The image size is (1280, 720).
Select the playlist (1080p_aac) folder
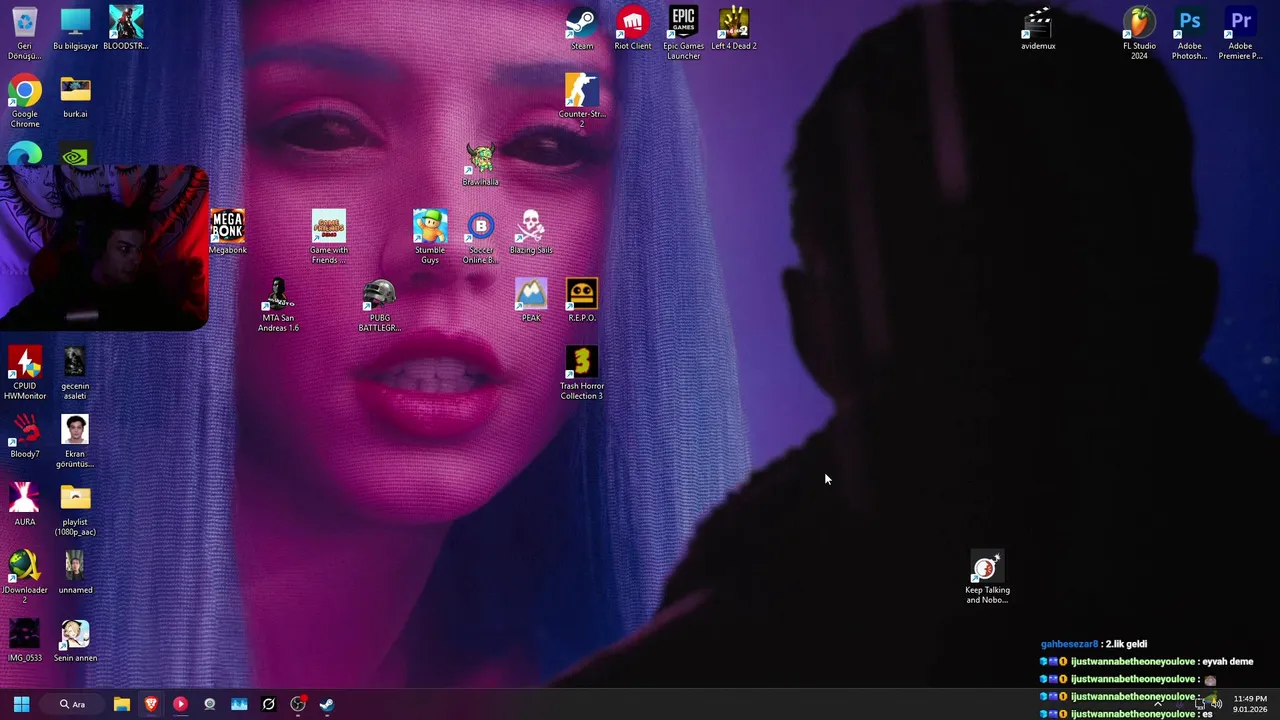(x=75, y=509)
